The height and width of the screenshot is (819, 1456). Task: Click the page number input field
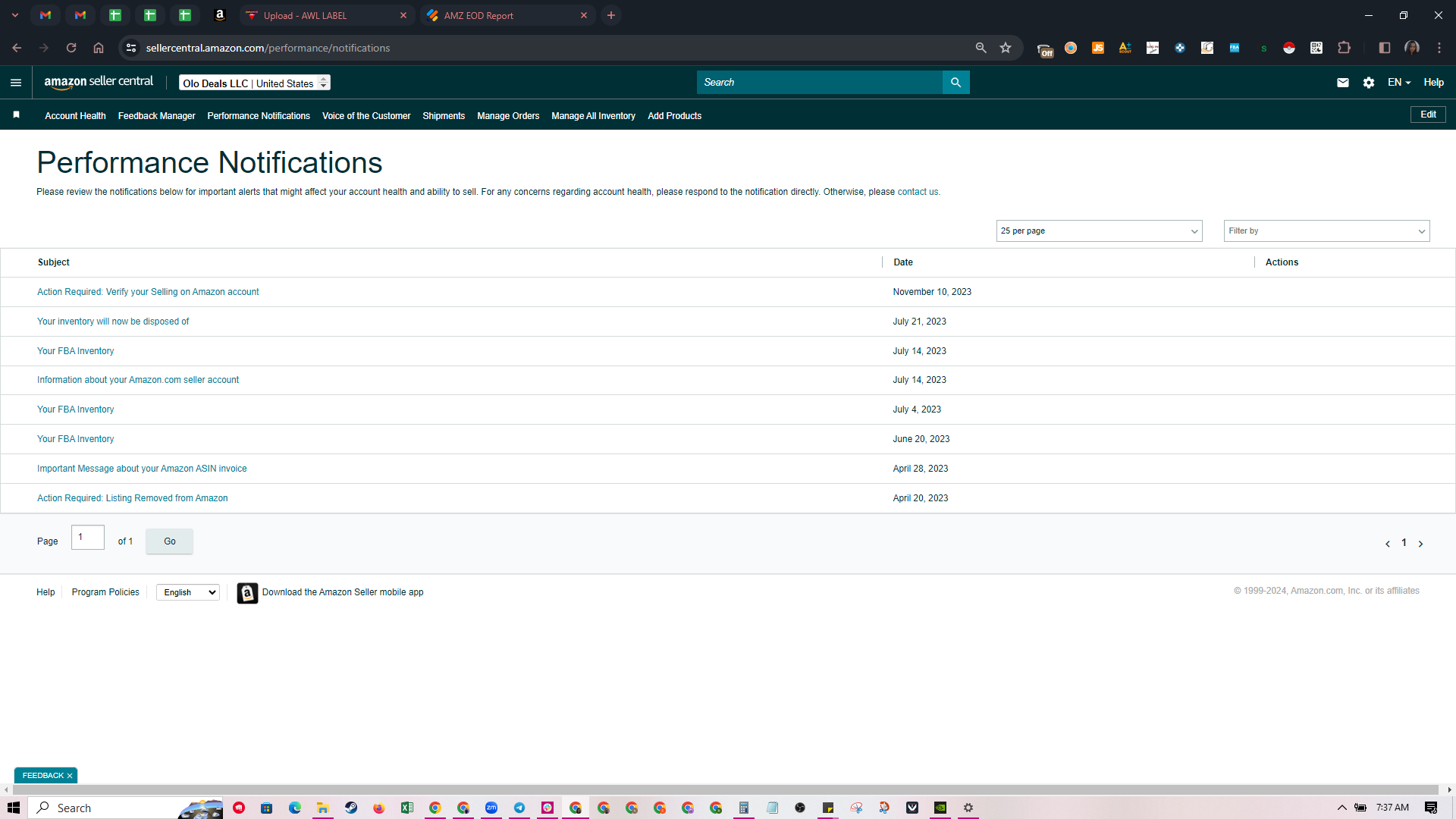(88, 538)
